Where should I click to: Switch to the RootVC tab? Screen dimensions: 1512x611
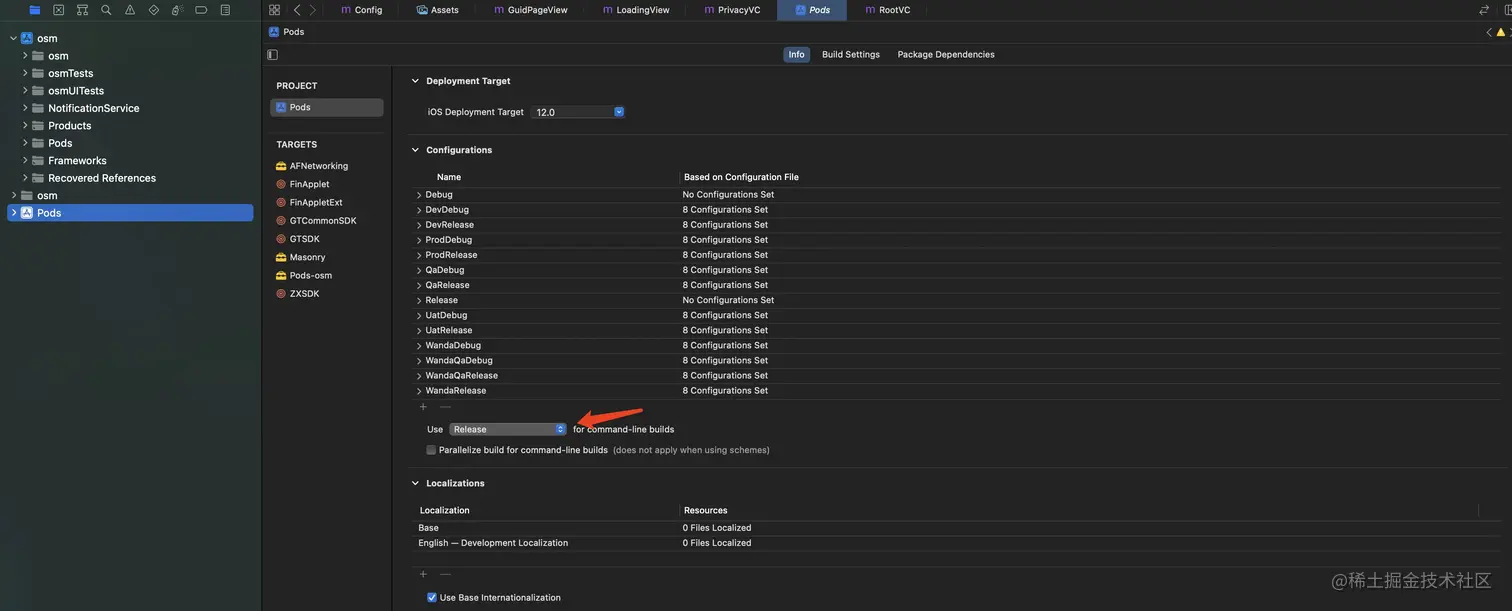click(887, 10)
